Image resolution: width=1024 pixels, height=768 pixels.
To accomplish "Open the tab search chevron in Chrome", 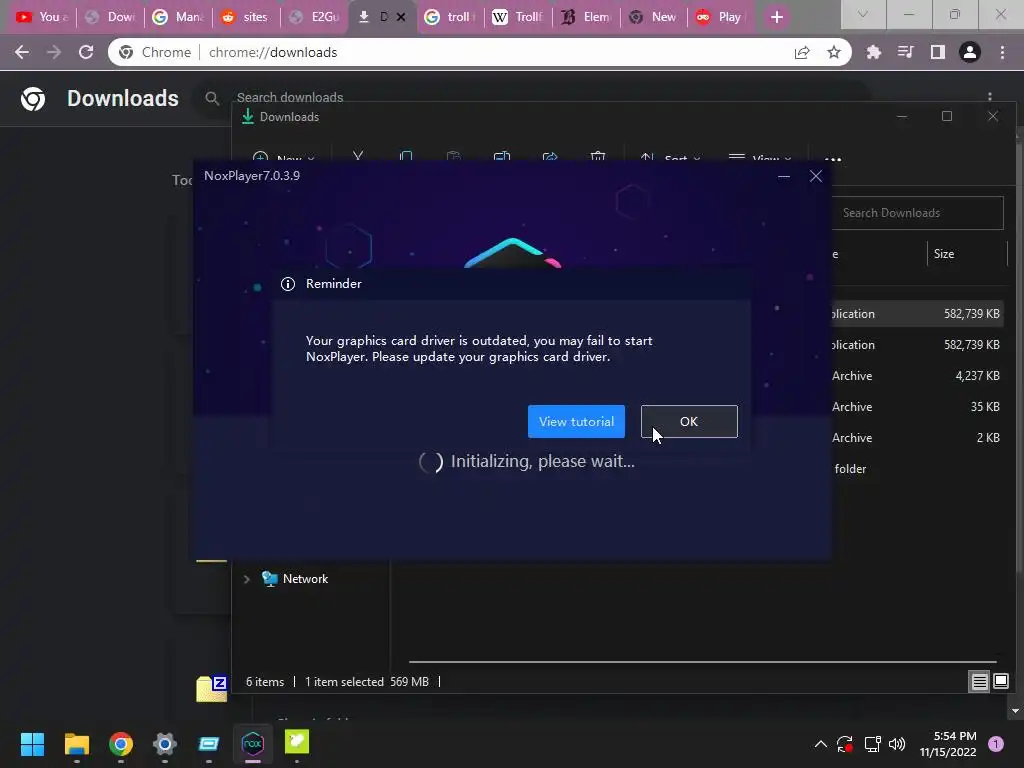I will click(x=863, y=14).
